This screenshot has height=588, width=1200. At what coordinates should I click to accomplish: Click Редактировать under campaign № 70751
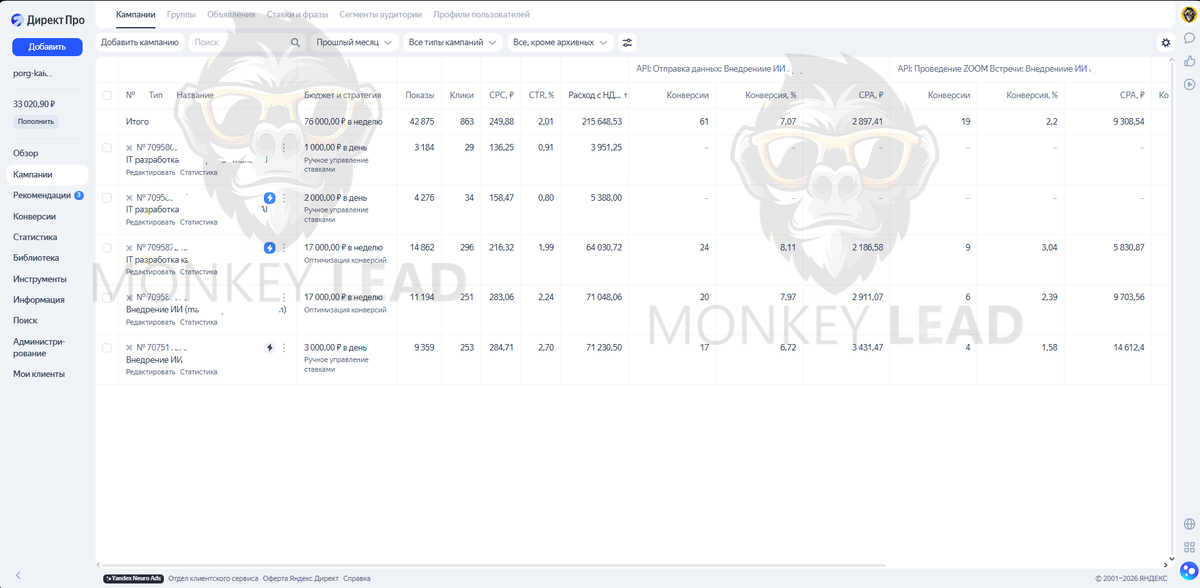tap(150, 372)
